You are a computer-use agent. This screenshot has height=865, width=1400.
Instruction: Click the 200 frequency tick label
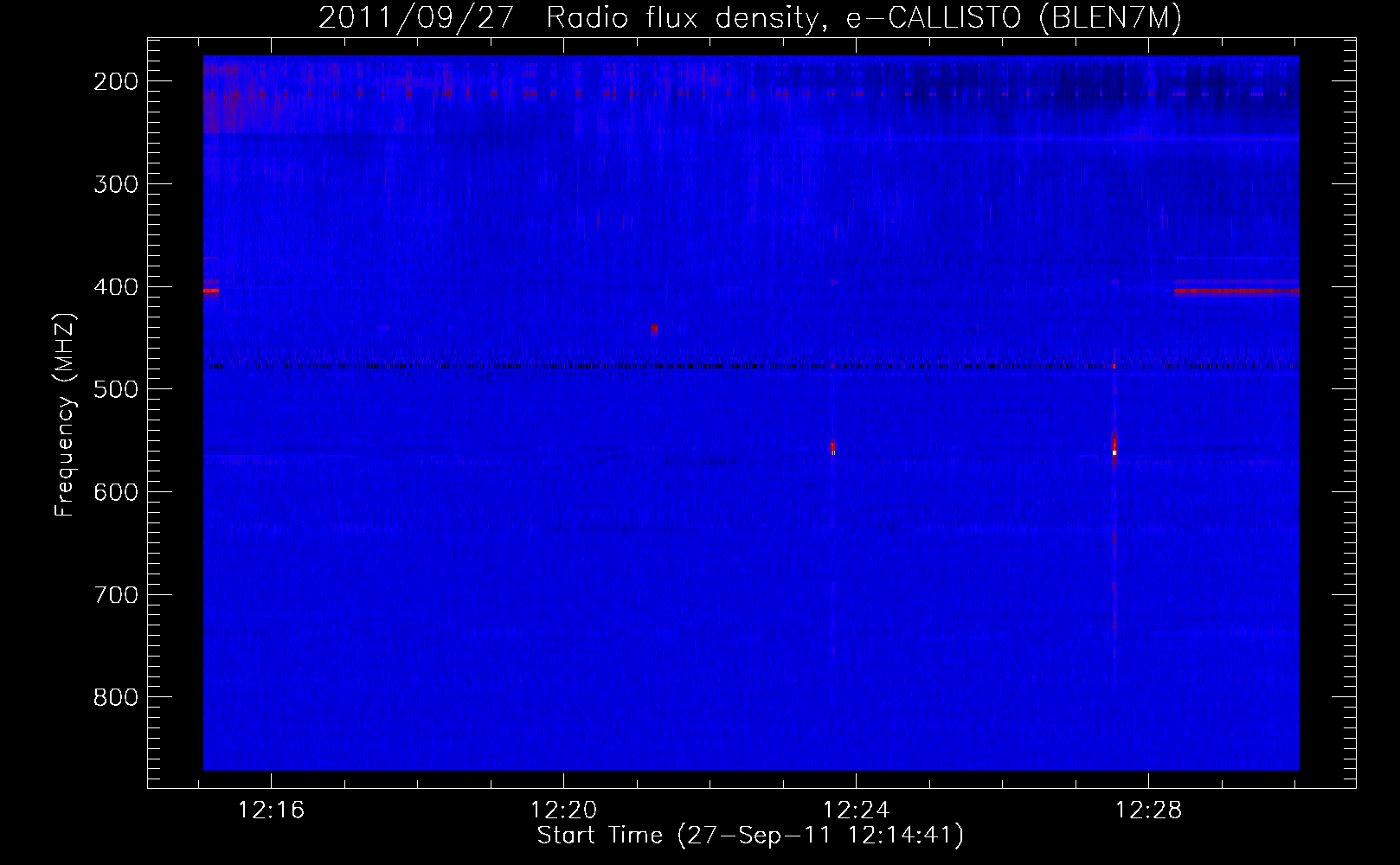[115, 80]
